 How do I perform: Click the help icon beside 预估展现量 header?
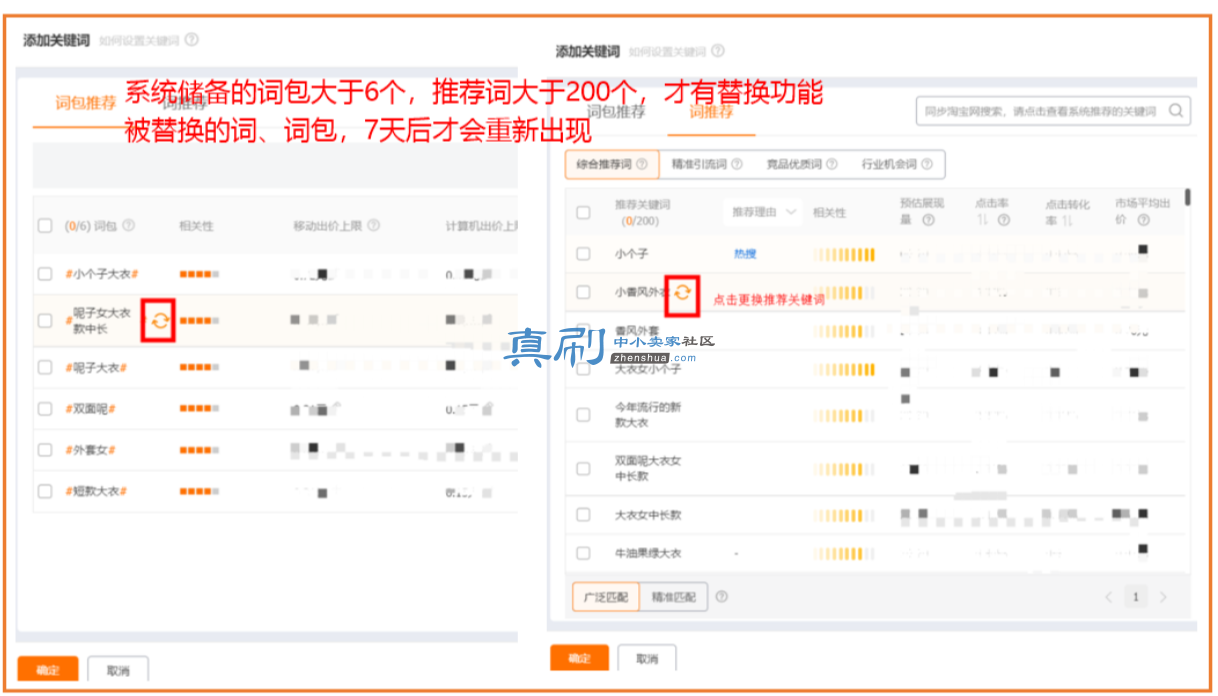(x=929, y=220)
